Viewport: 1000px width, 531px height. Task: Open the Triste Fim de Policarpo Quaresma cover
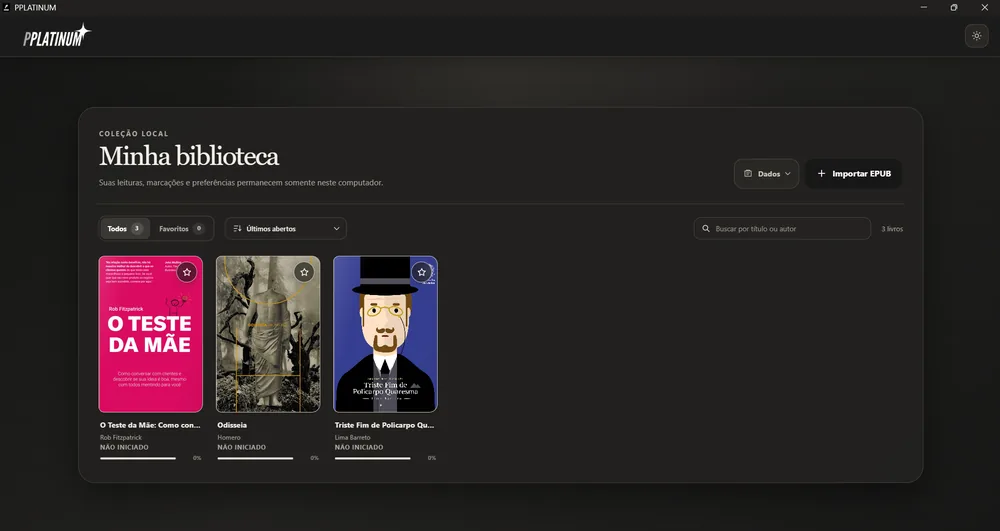tap(385, 334)
